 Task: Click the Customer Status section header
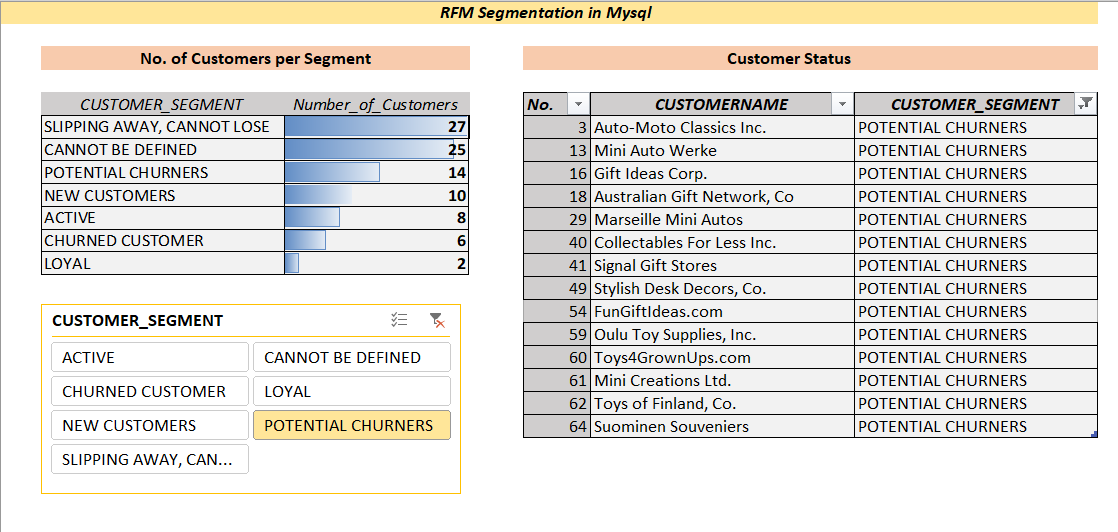789,59
